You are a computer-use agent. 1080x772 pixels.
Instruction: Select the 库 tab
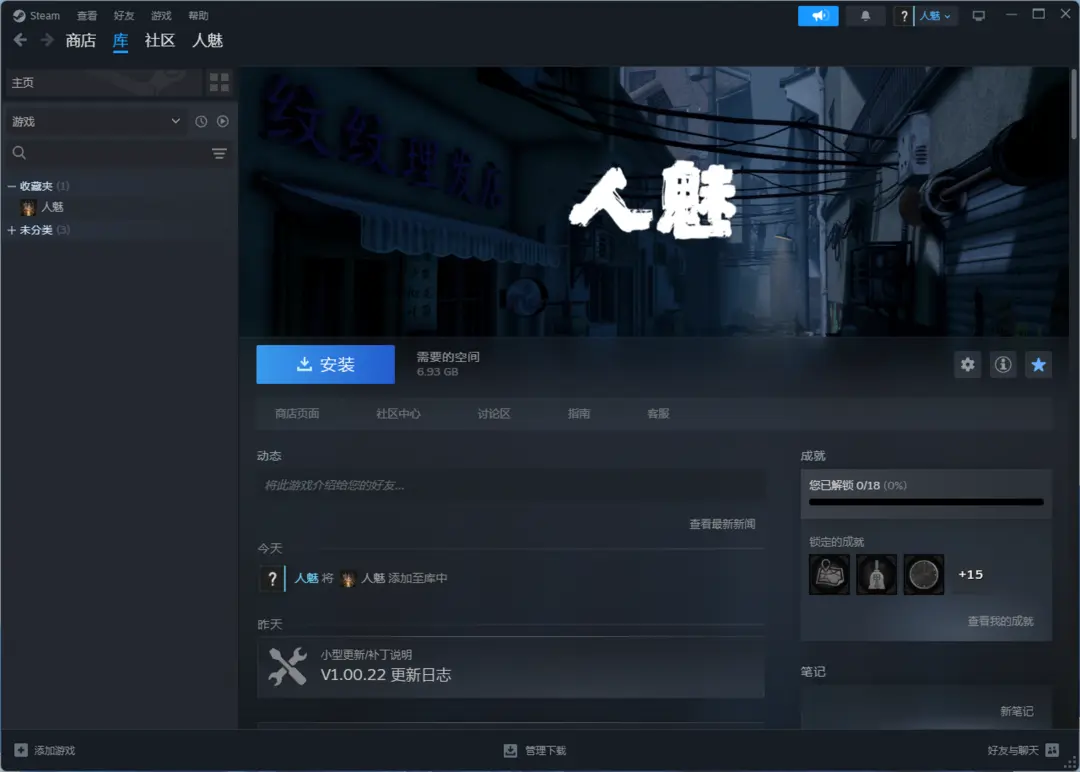(121, 41)
